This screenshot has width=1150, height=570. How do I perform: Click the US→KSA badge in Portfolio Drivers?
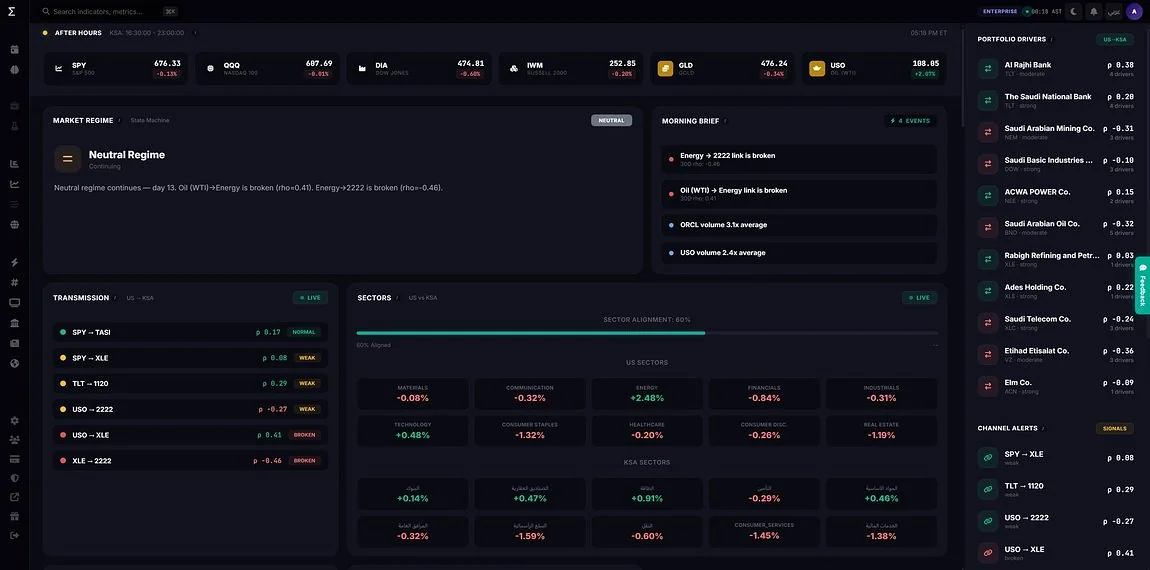[x=1115, y=40]
